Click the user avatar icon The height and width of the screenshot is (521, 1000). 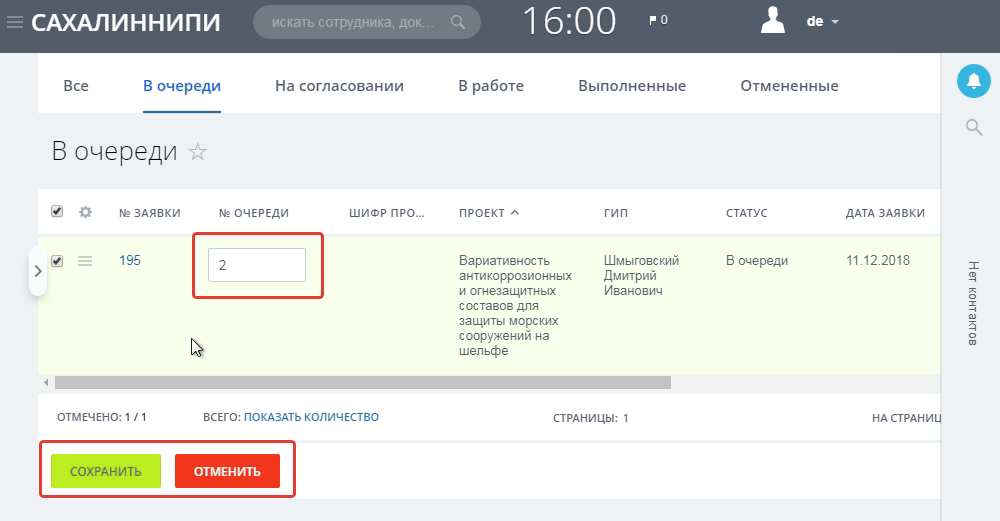pos(774,21)
